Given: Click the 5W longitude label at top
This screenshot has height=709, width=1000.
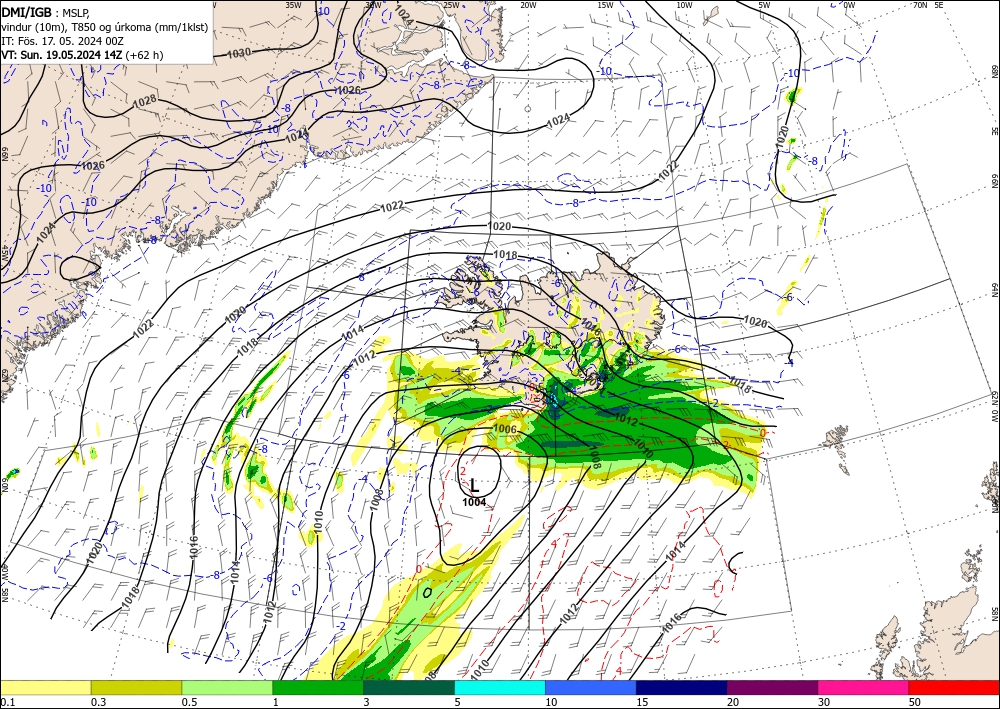Looking at the screenshot, I should [x=764, y=5].
